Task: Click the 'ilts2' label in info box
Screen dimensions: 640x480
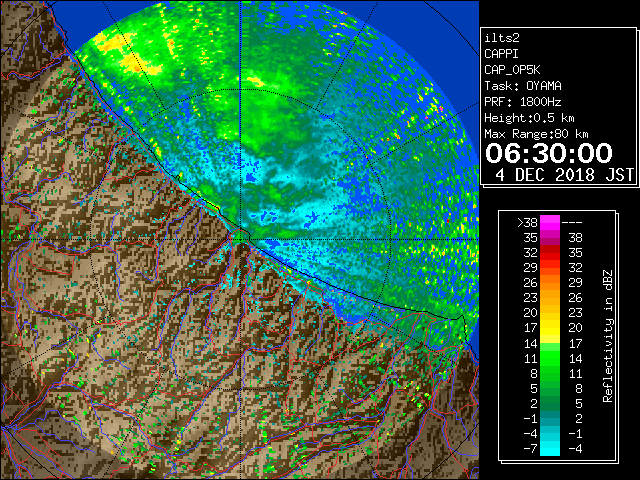Action: pyautogui.click(x=502, y=38)
